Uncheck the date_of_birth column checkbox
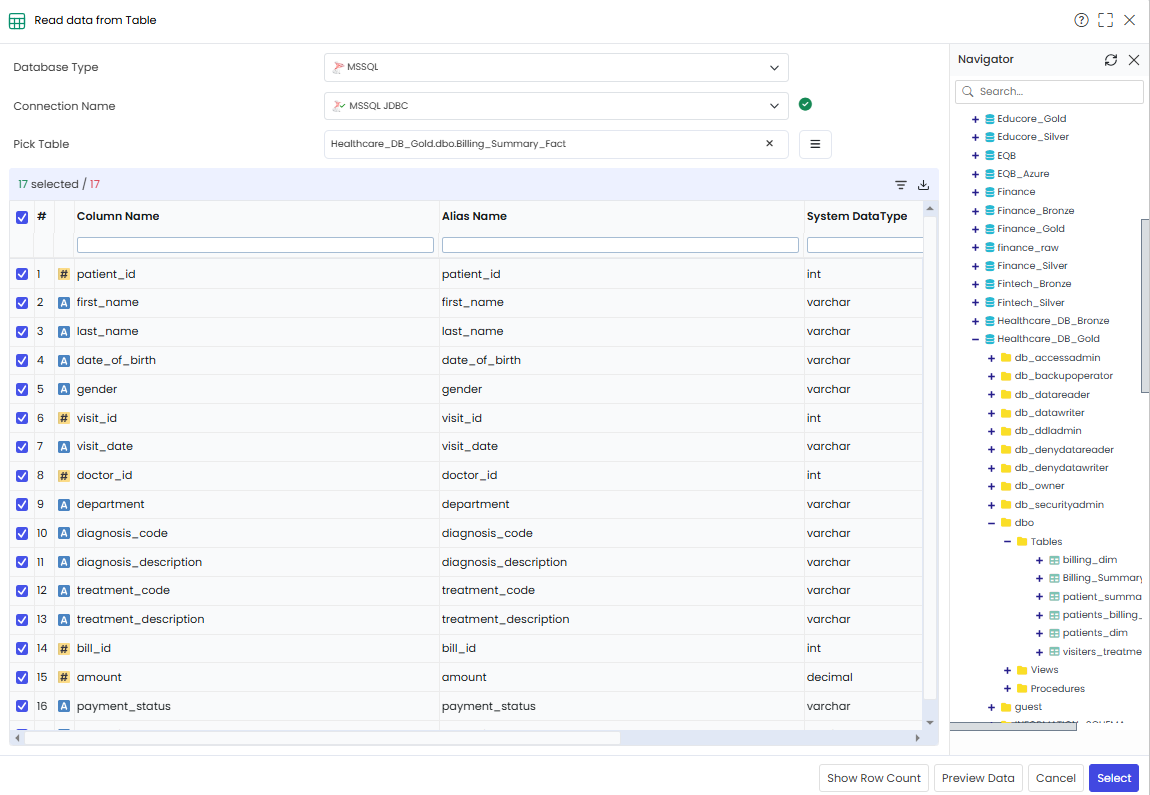This screenshot has width=1150, height=795. 22,361
